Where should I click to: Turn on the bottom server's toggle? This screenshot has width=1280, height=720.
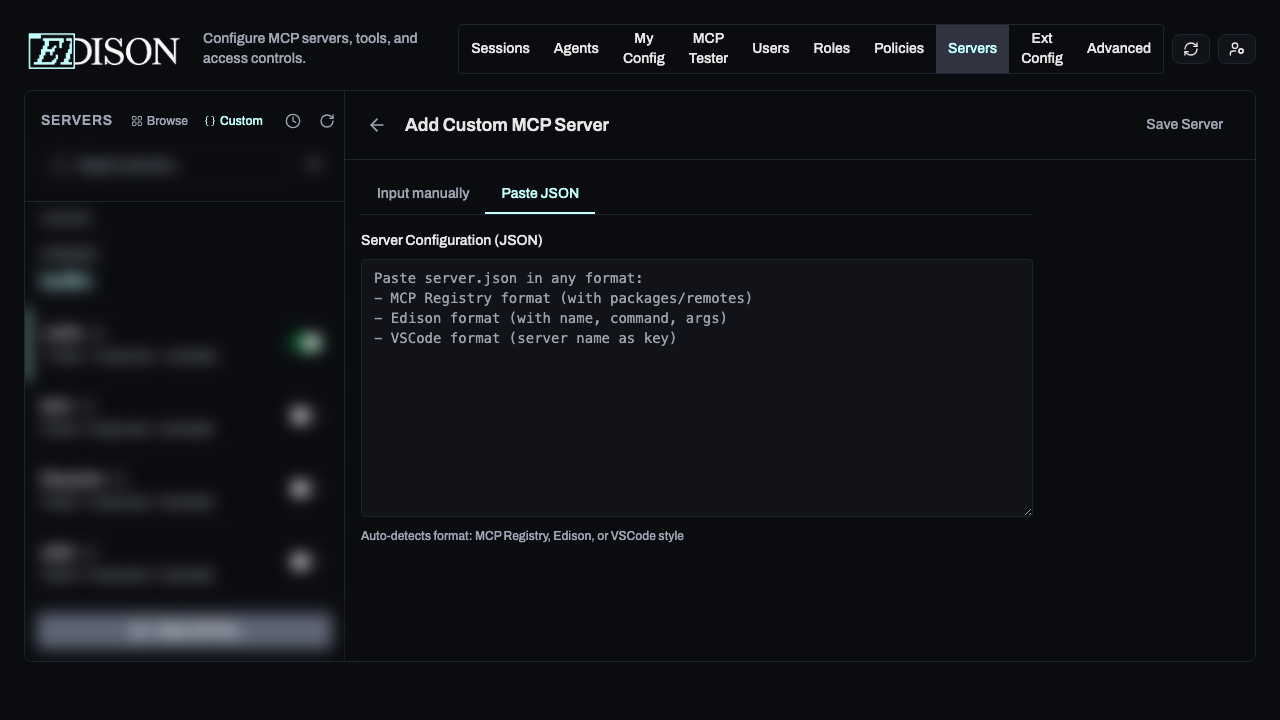click(x=301, y=562)
